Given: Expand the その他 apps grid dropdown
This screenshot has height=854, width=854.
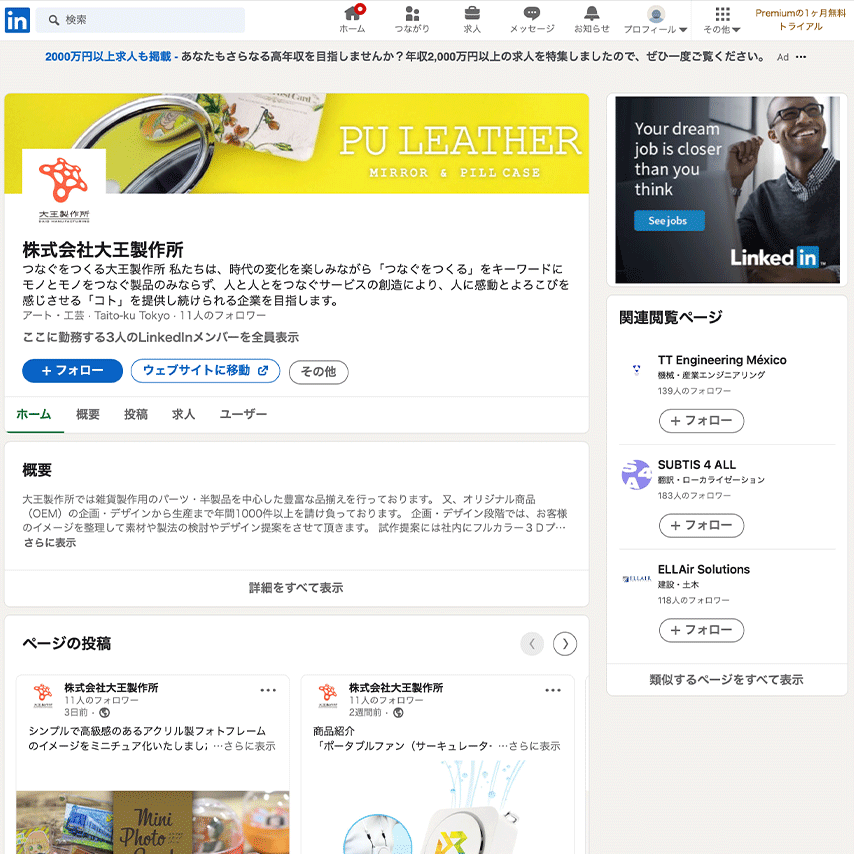Looking at the screenshot, I should click(x=722, y=20).
